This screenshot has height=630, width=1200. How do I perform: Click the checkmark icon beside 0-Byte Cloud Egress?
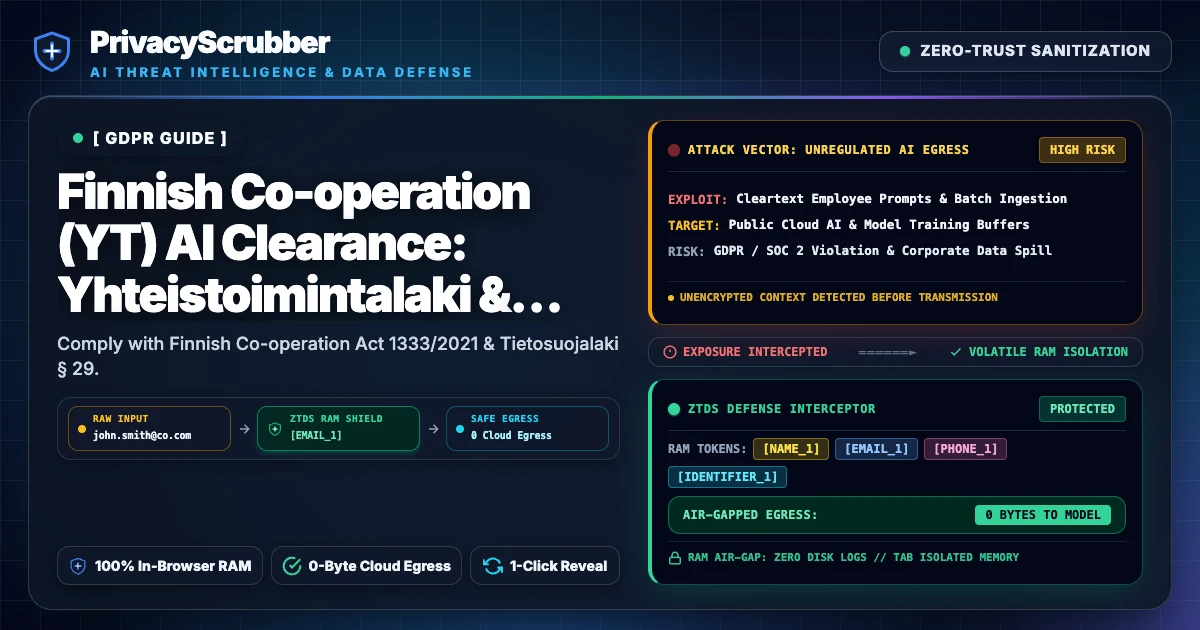click(x=292, y=566)
